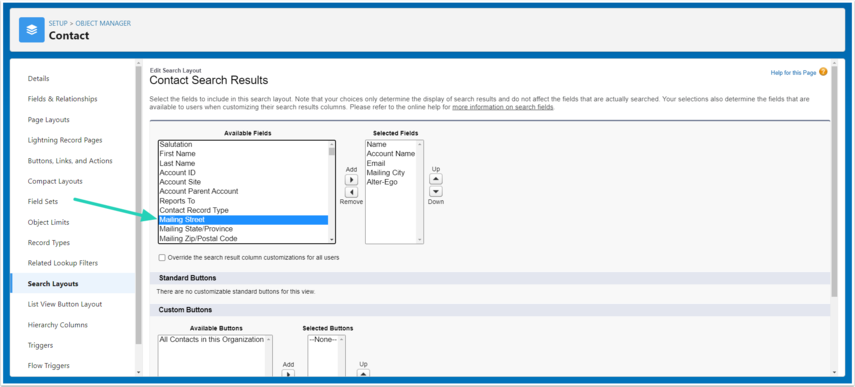
Task: Select Salutation in Available Fields
Action: (243, 144)
